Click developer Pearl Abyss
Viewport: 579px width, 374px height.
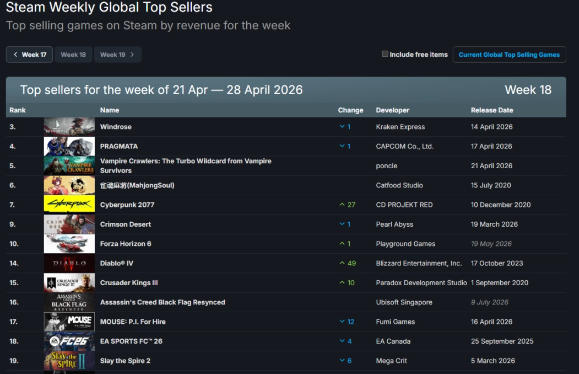(394, 224)
